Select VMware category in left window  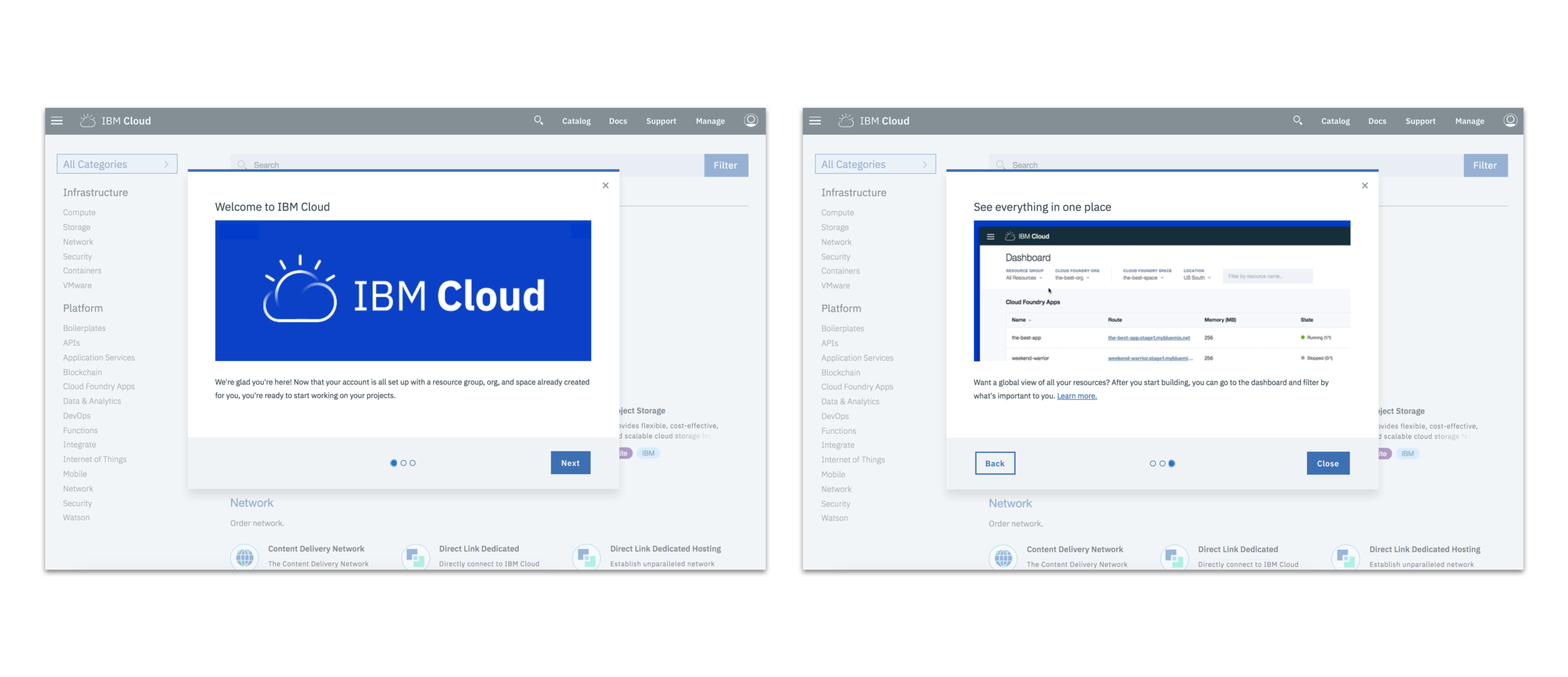click(77, 285)
